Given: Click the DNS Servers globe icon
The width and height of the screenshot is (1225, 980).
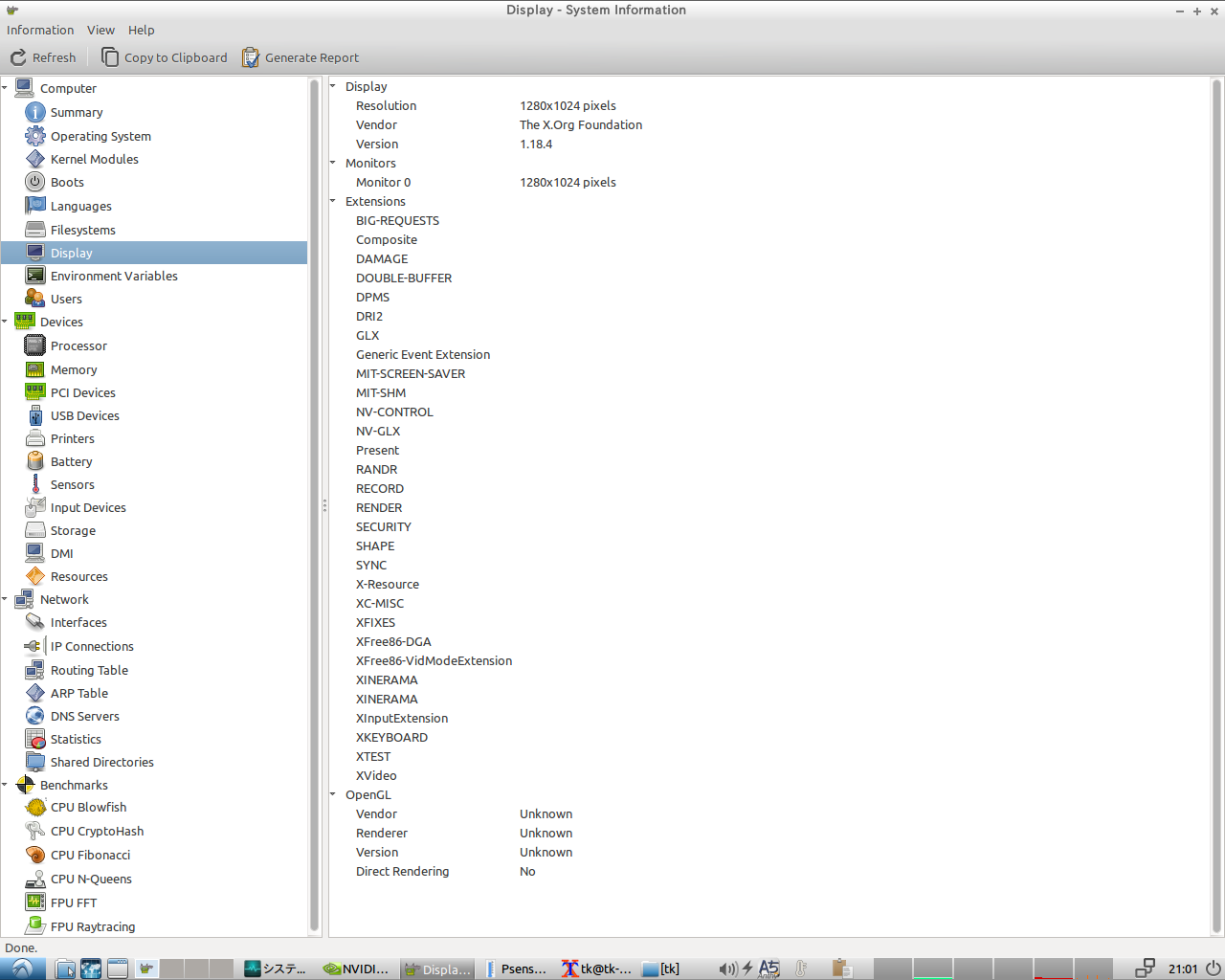Looking at the screenshot, I should pyautogui.click(x=34, y=716).
